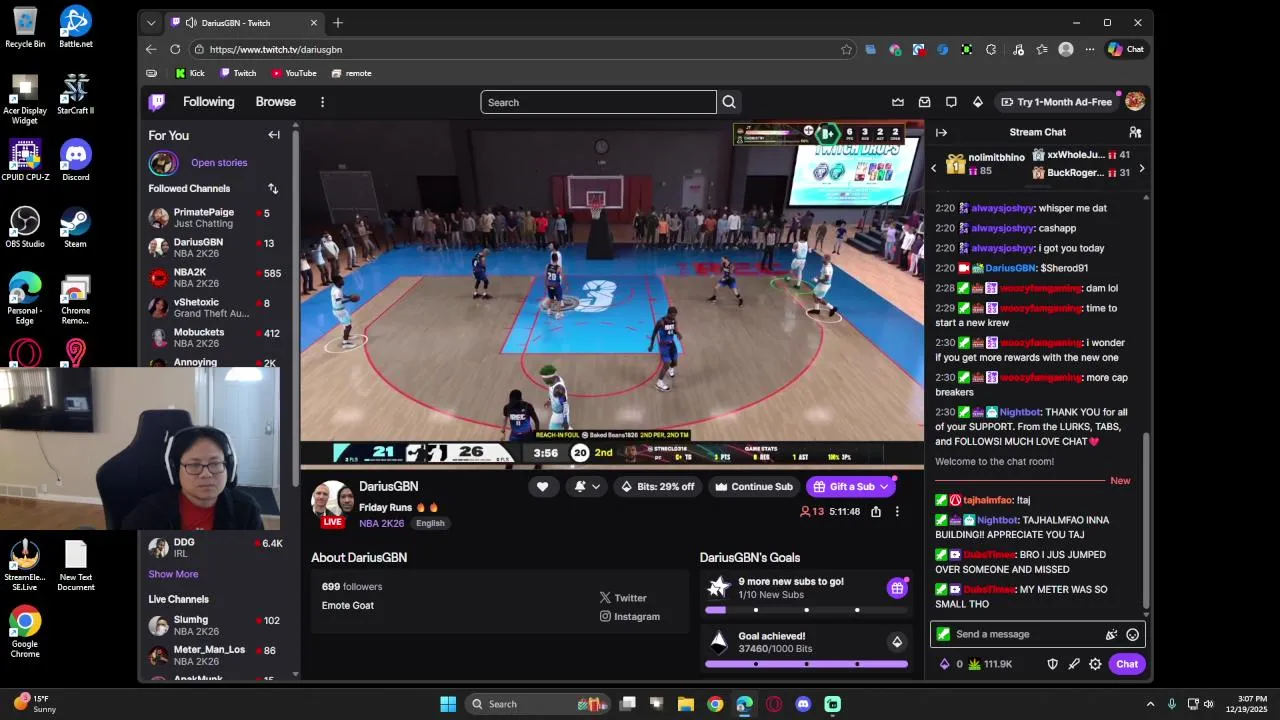Open the Whispers speech-bubble icon
The width and height of the screenshot is (1280, 720).
pyautogui.click(x=951, y=102)
